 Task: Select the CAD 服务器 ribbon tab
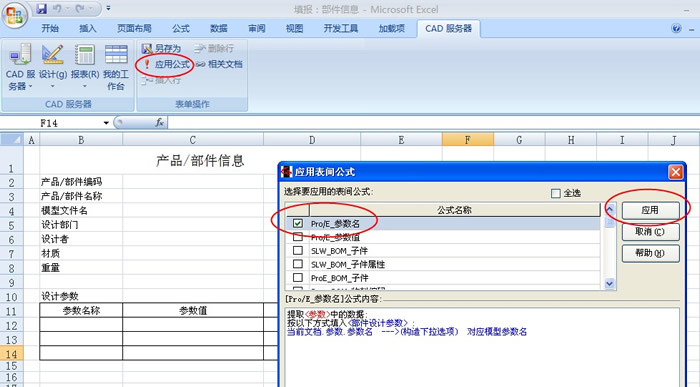(448, 29)
